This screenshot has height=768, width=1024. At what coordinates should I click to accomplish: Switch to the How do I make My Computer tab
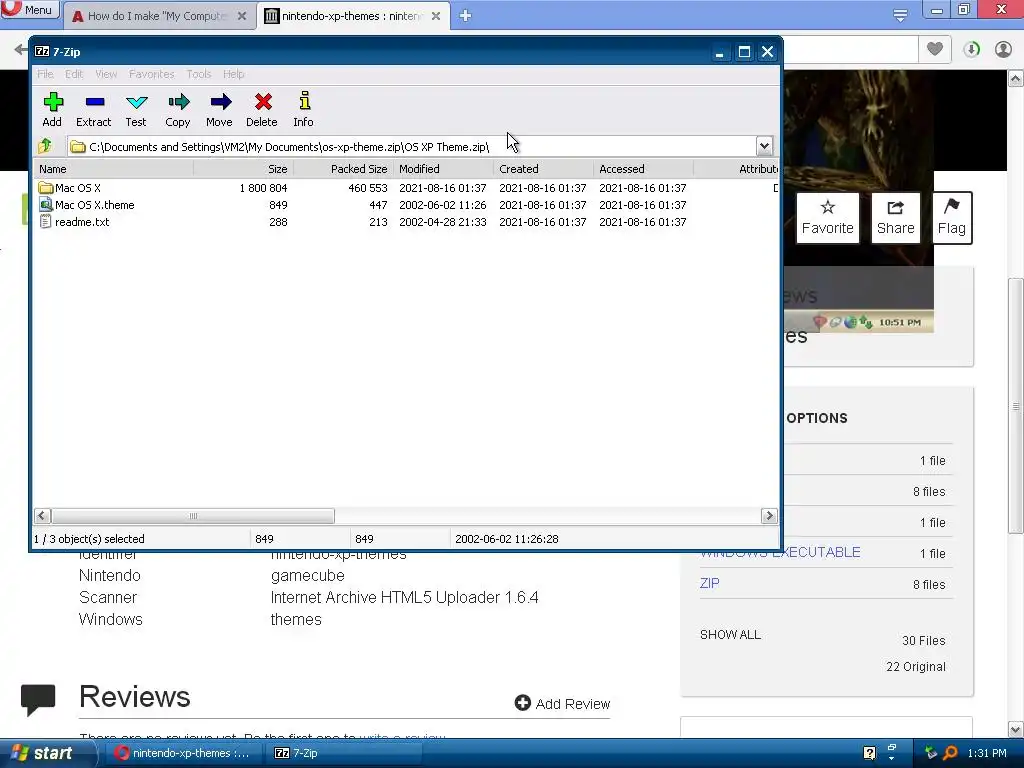click(x=157, y=16)
